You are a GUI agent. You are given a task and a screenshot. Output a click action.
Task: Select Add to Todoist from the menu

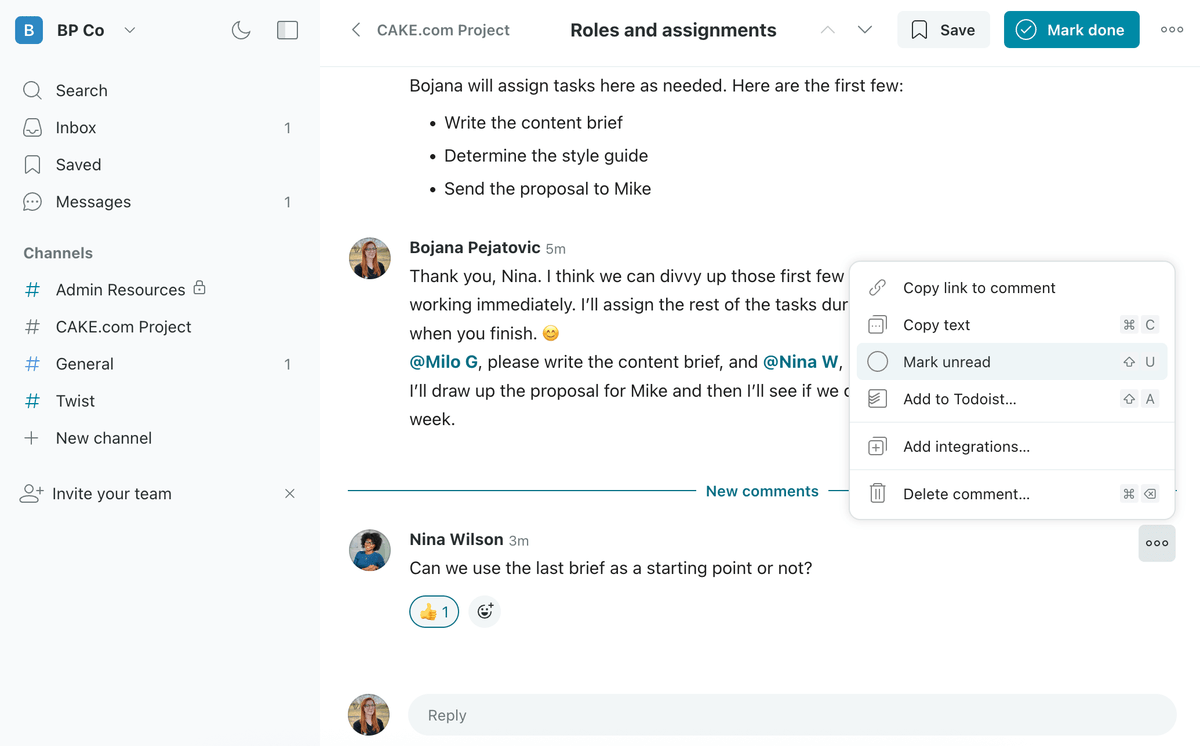point(959,399)
